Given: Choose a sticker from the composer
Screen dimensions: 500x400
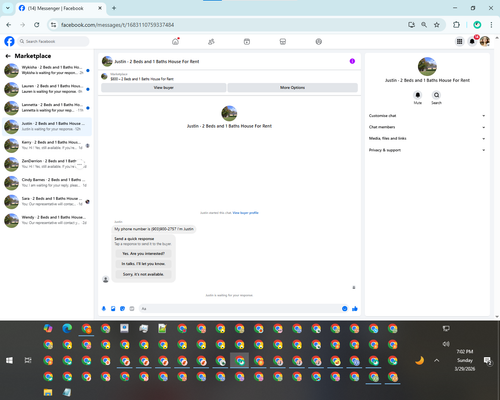Looking at the screenshot, I should [122, 309].
